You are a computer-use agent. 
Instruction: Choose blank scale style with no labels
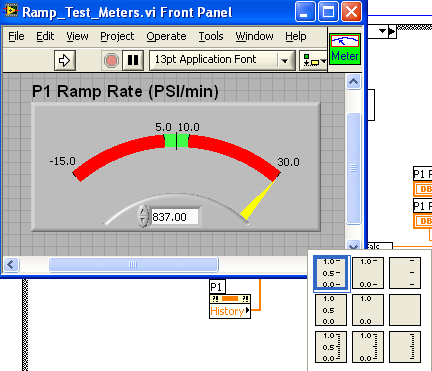pyautogui.click(x=405, y=310)
